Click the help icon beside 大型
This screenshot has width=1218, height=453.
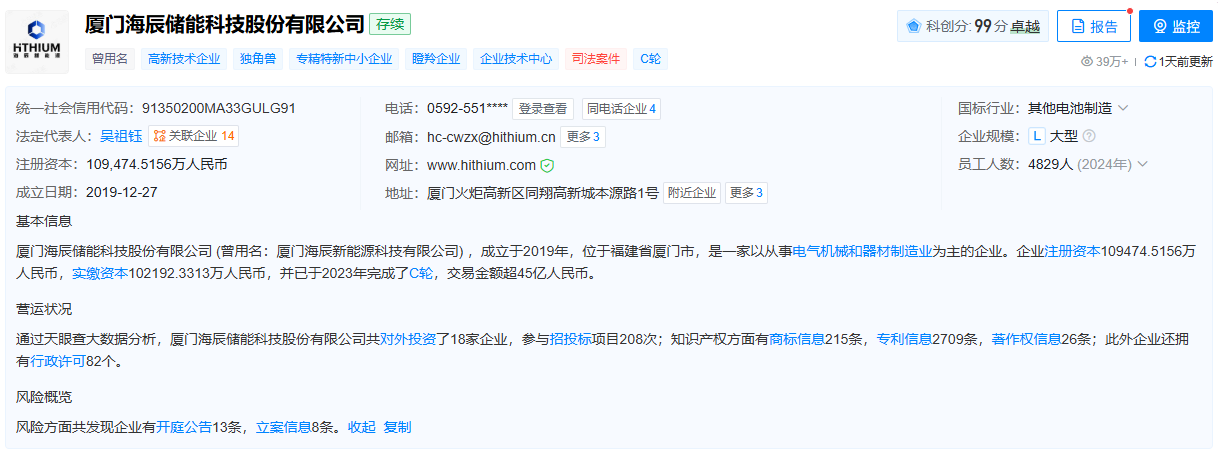(x=1089, y=136)
